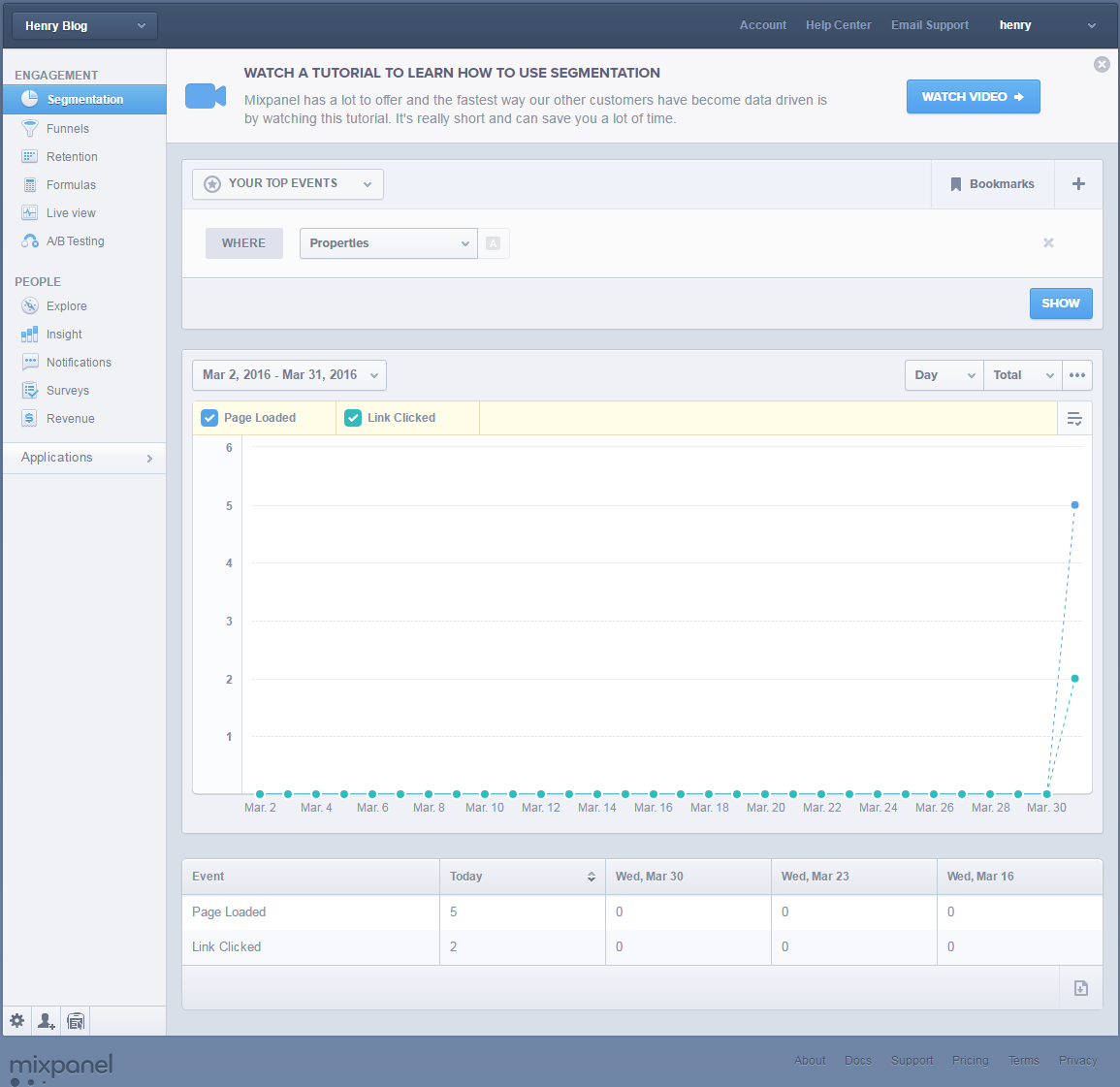Uncheck the Link Clicked series checkbox
This screenshot has width=1120, height=1087.
click(353, 418)
